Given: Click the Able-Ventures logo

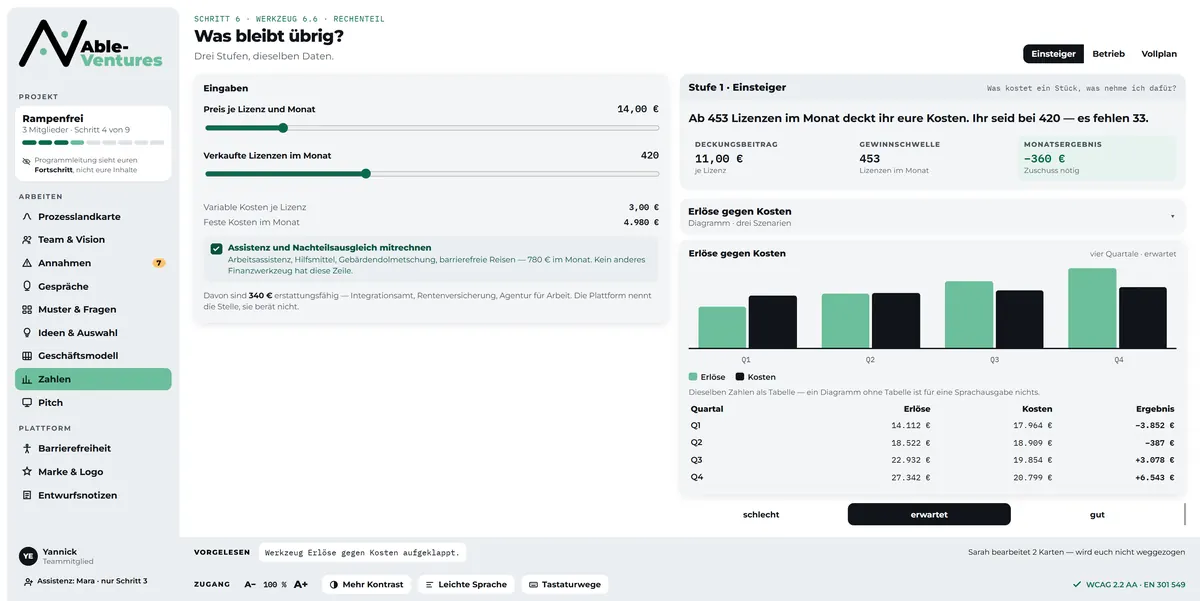Looking at the screenshot, I should pyautogui.click(x=91, y=44).
